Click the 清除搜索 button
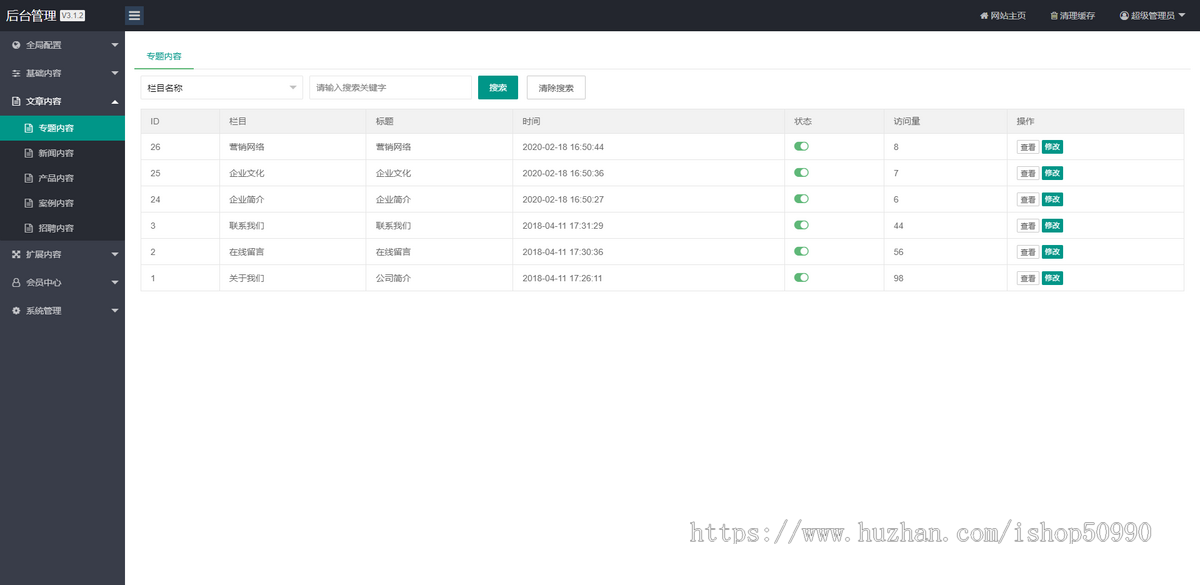Viewport: 1200px width, 585px height. 556,88
